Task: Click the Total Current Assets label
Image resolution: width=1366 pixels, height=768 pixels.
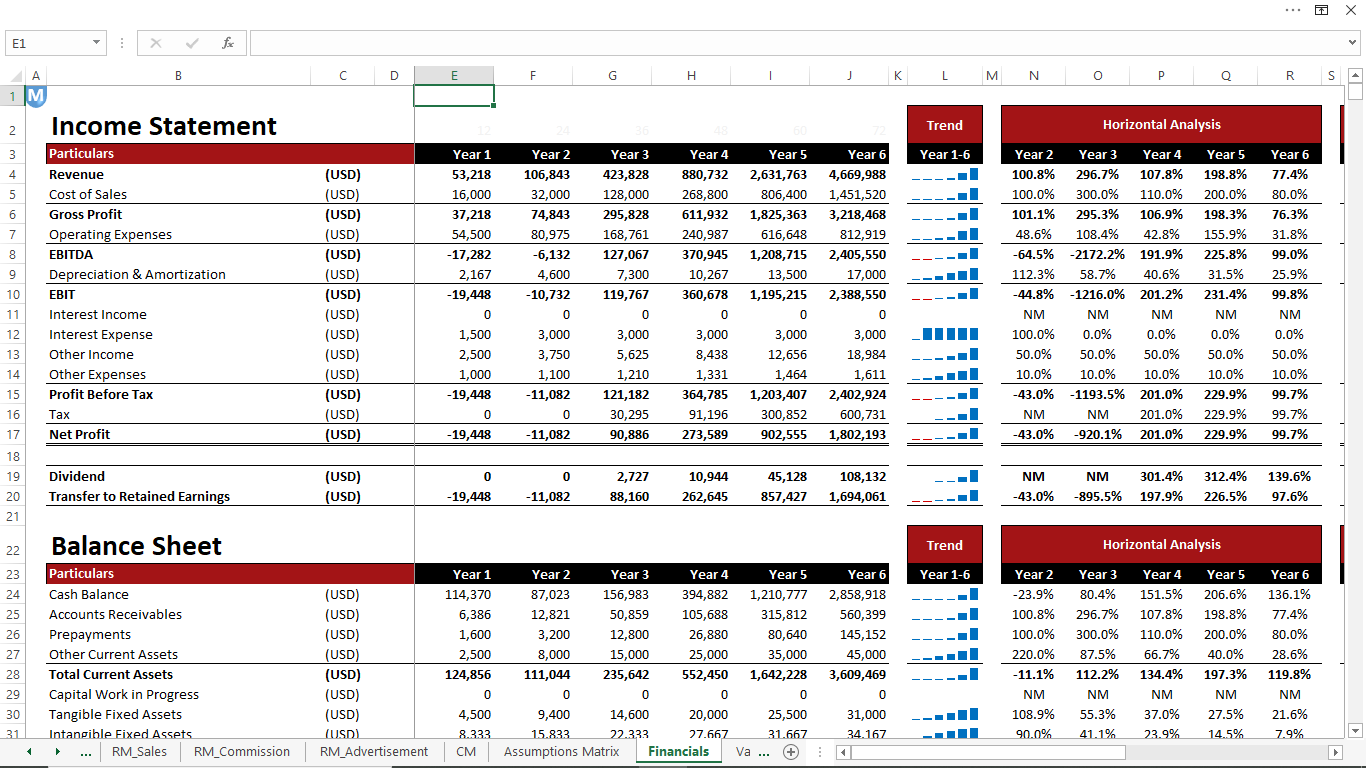Action: point(113,675)
